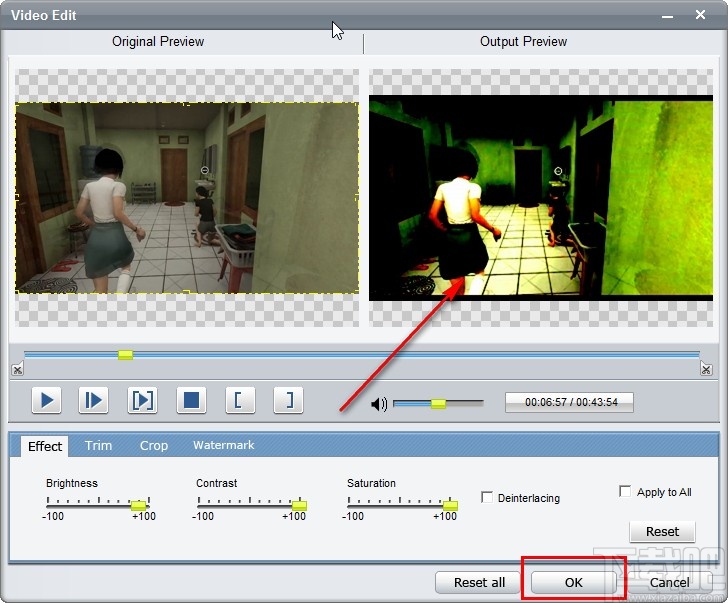Click the Brightness slider handle
This screenshot has width=728, height=603.
pos(138,506)
